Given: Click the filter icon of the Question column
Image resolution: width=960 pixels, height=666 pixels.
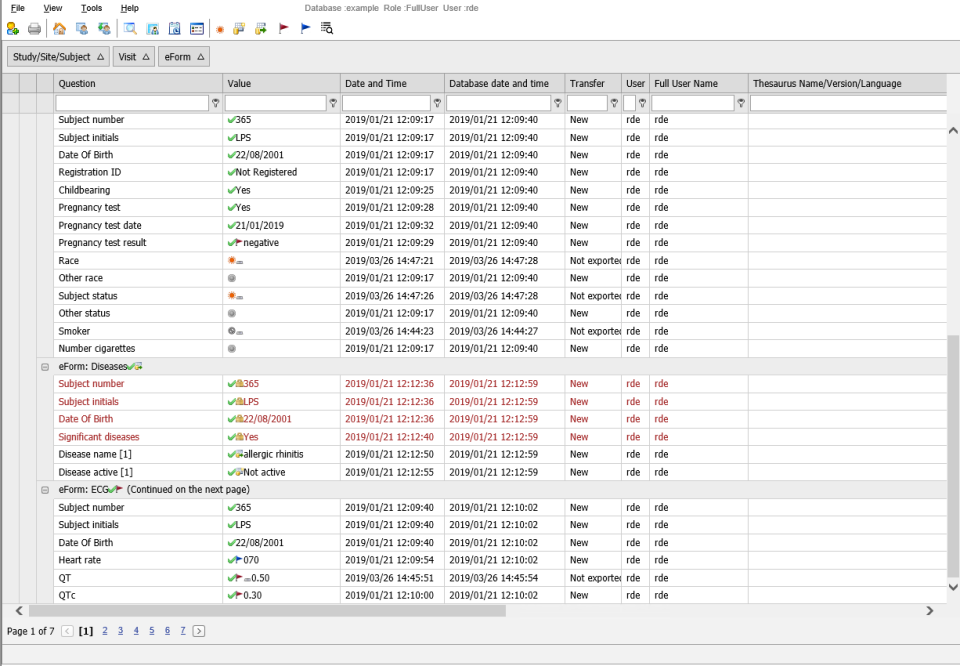Looking at the screenshot, I should pyautogui.click(x=216, y=103).
